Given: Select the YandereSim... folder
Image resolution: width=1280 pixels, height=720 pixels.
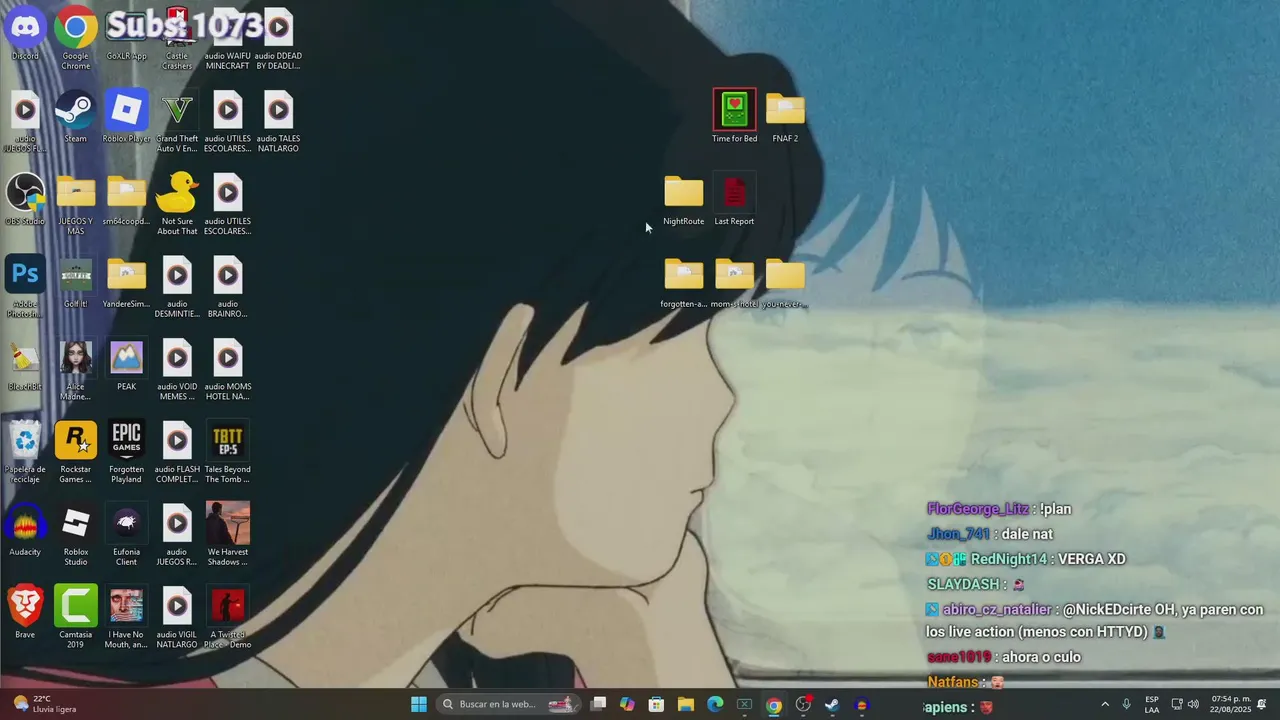Looking at the screenshot, I should (127, 282).
